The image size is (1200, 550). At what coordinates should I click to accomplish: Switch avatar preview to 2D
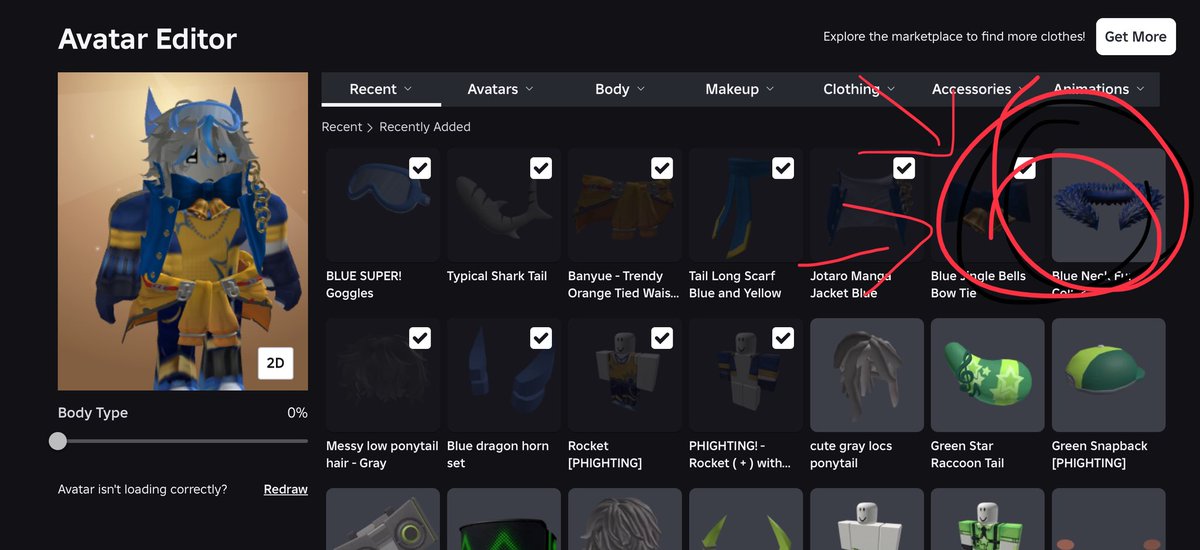pos(275,364)
